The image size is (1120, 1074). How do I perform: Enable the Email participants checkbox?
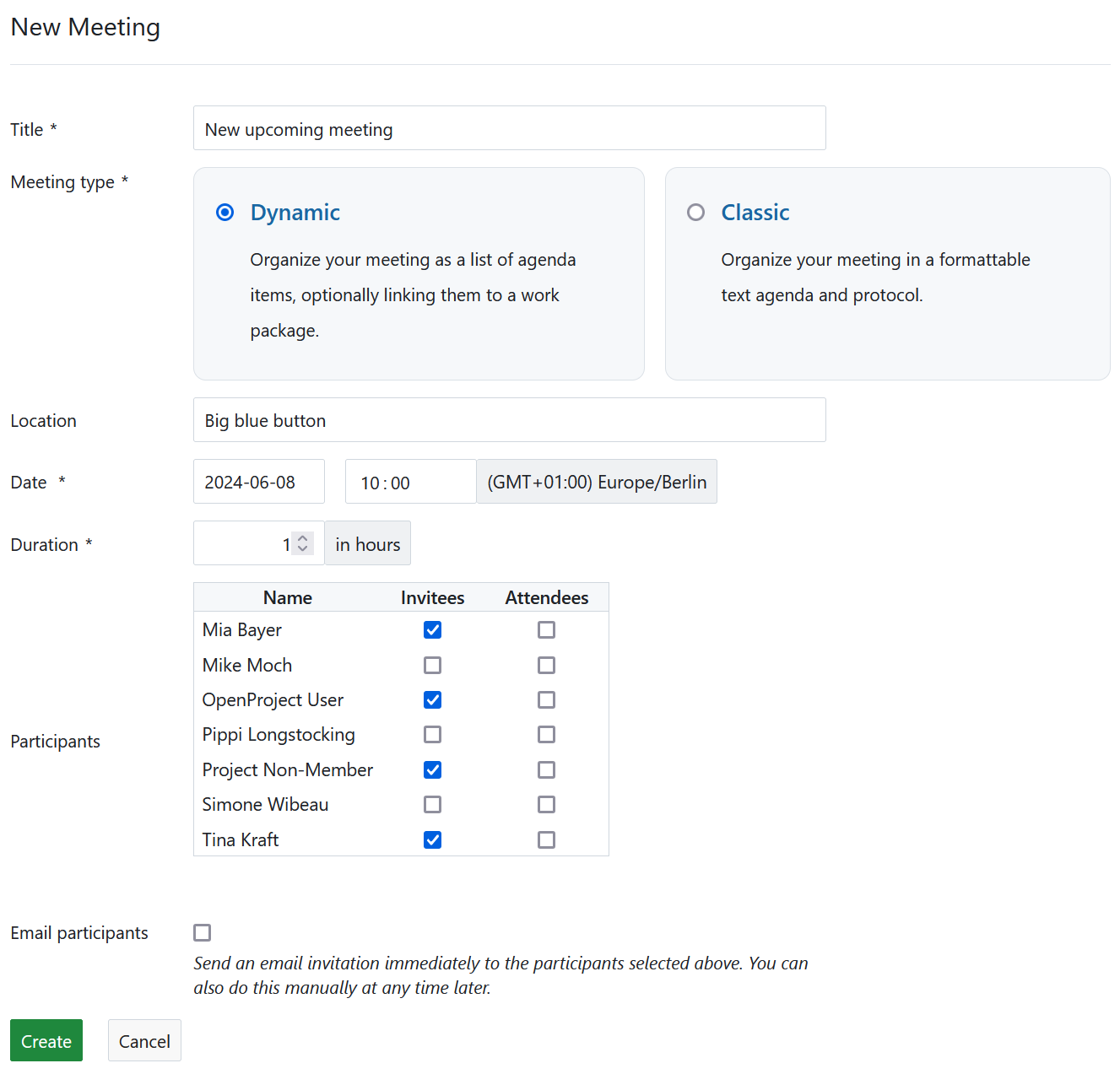tap(202, 932)
